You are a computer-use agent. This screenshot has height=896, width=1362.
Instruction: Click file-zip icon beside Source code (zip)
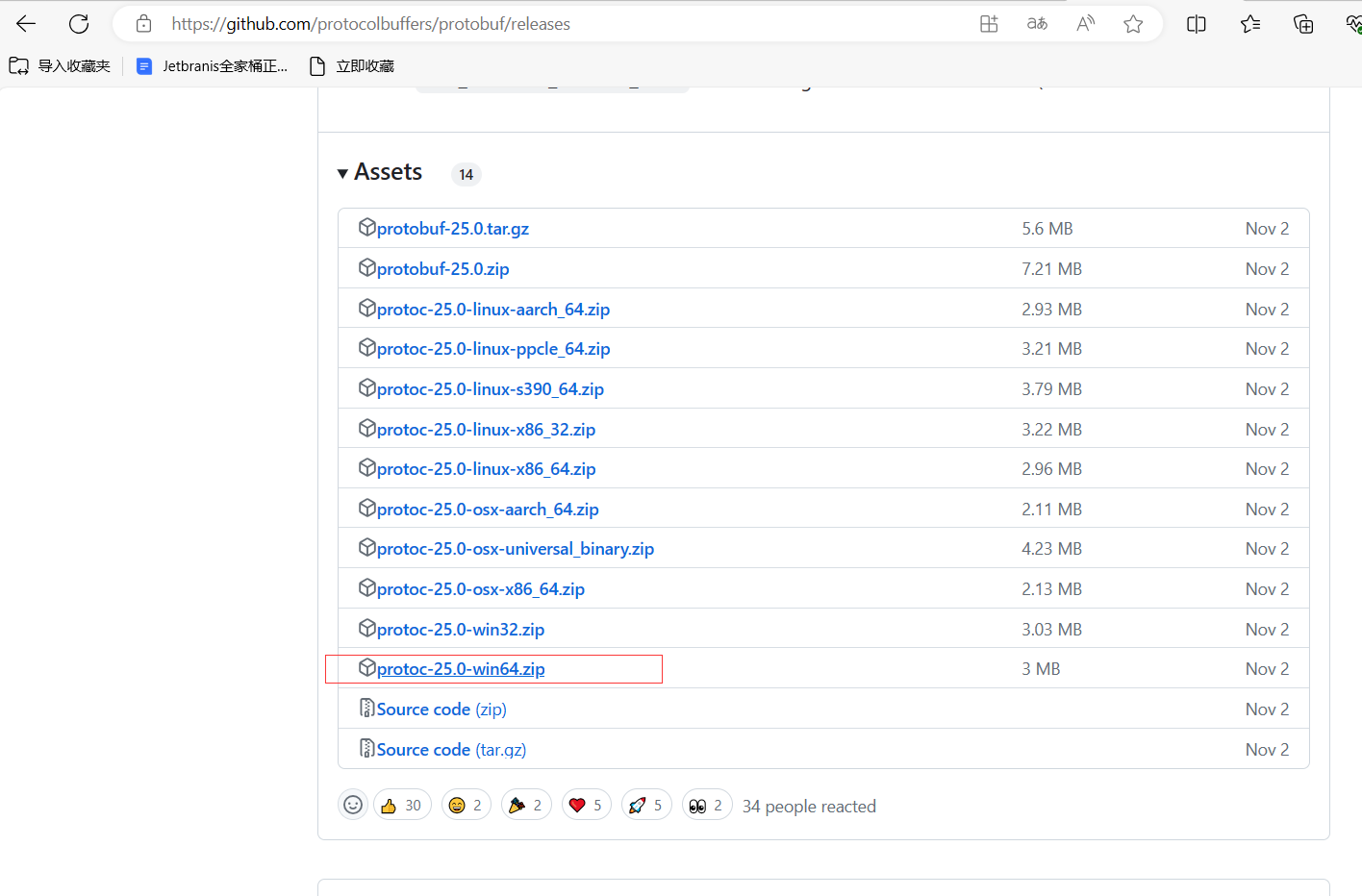366,708
